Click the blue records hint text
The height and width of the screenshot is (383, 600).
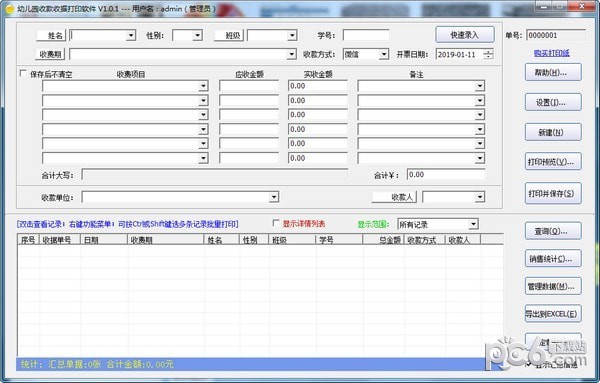(127, 224)
